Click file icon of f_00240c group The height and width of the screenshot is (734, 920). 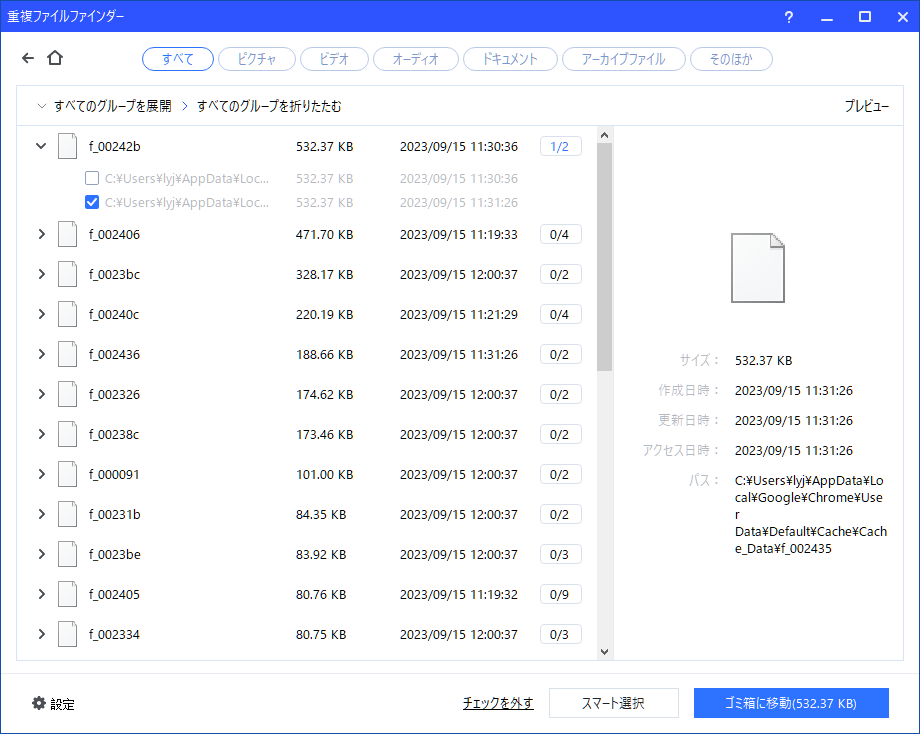pos(67,314)
